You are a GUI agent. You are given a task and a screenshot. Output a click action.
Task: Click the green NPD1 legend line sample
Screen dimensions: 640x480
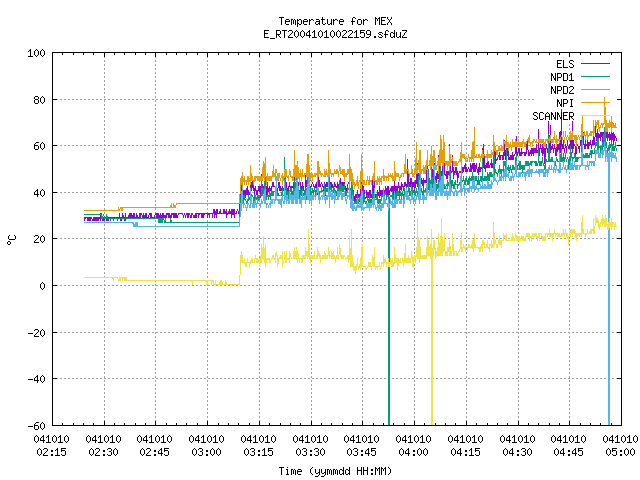596,76
